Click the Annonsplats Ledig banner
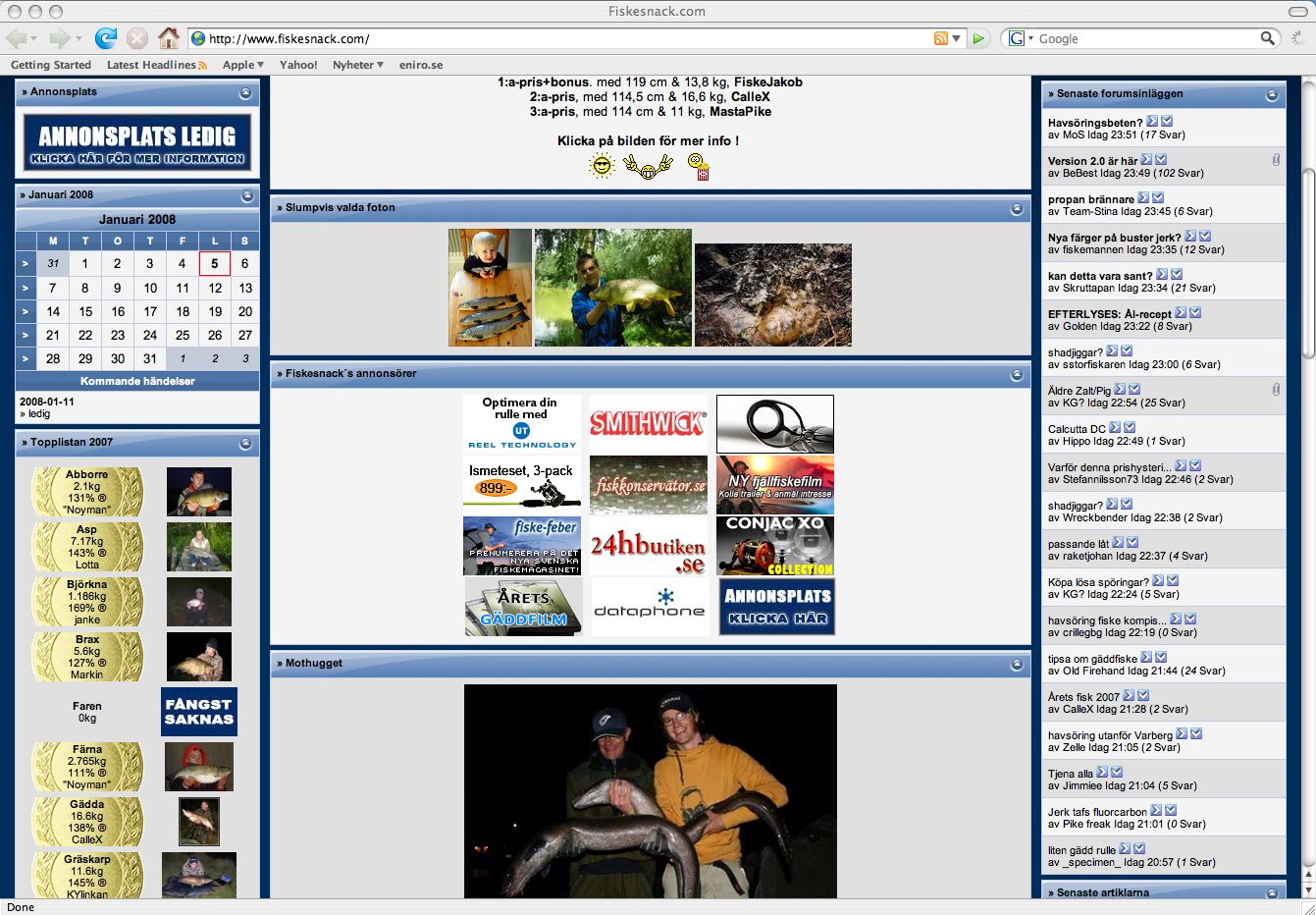This screenshot has width=1316, height=915. (x=137, y=142)
